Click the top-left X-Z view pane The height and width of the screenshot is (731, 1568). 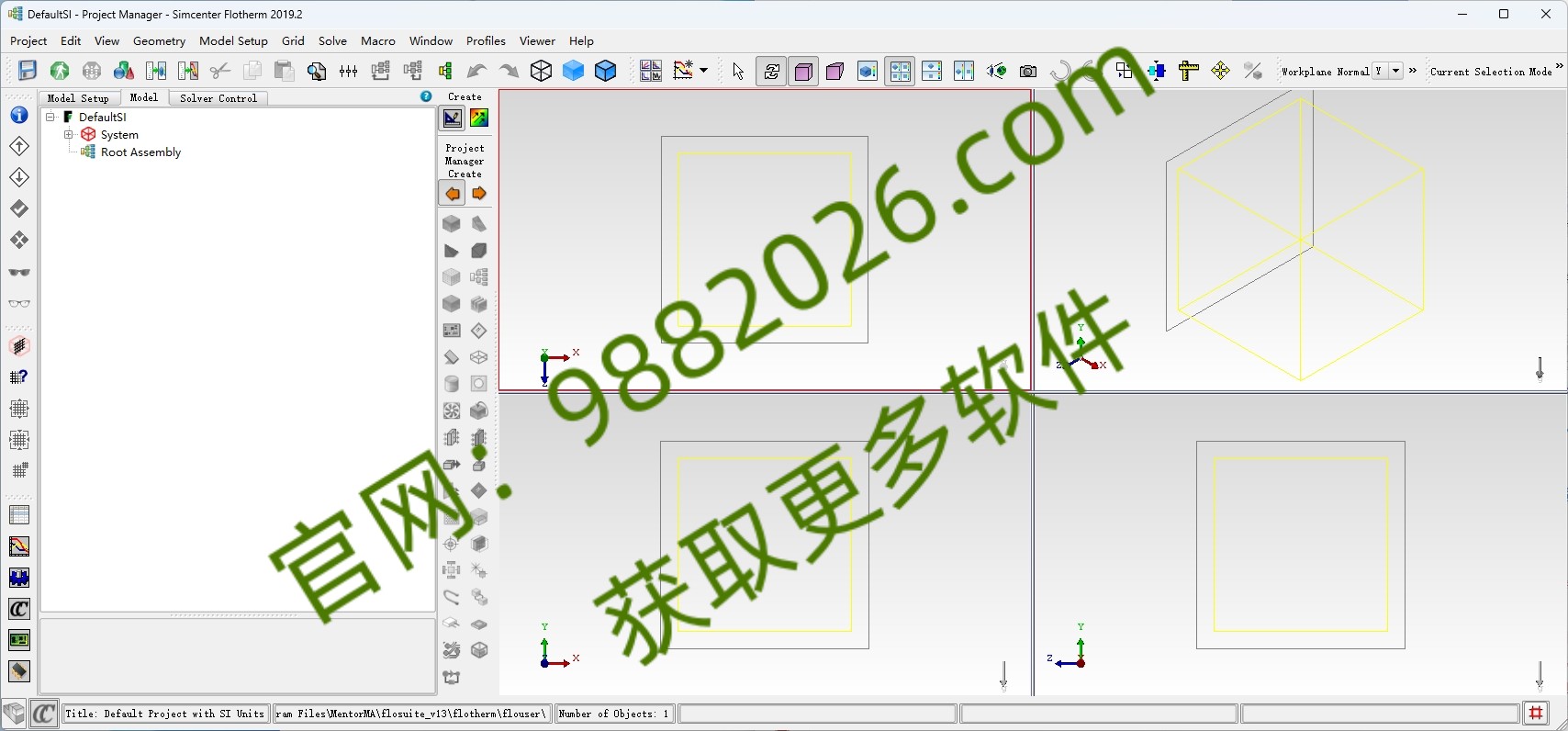(x=765, y=241)
